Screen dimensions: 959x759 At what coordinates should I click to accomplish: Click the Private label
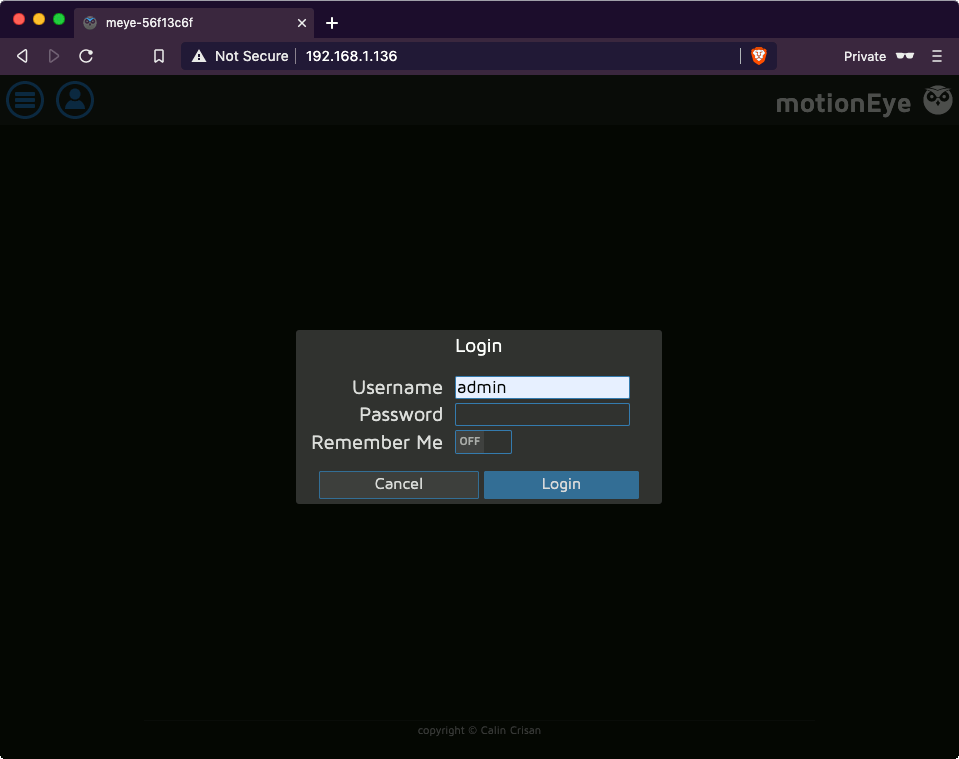[865, 56]
